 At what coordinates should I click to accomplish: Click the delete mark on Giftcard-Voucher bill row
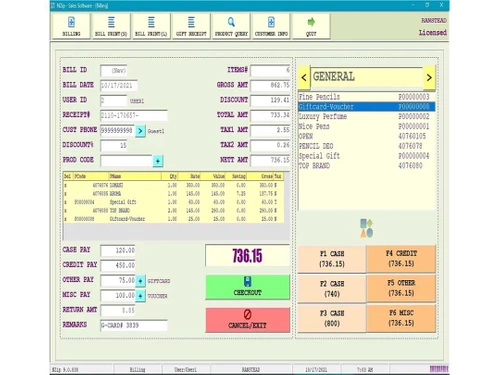65,219
